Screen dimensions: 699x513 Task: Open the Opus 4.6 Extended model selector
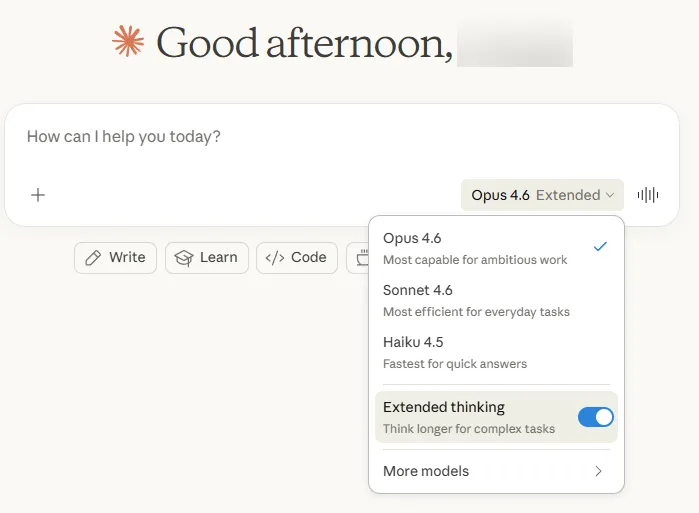(541, 195)
